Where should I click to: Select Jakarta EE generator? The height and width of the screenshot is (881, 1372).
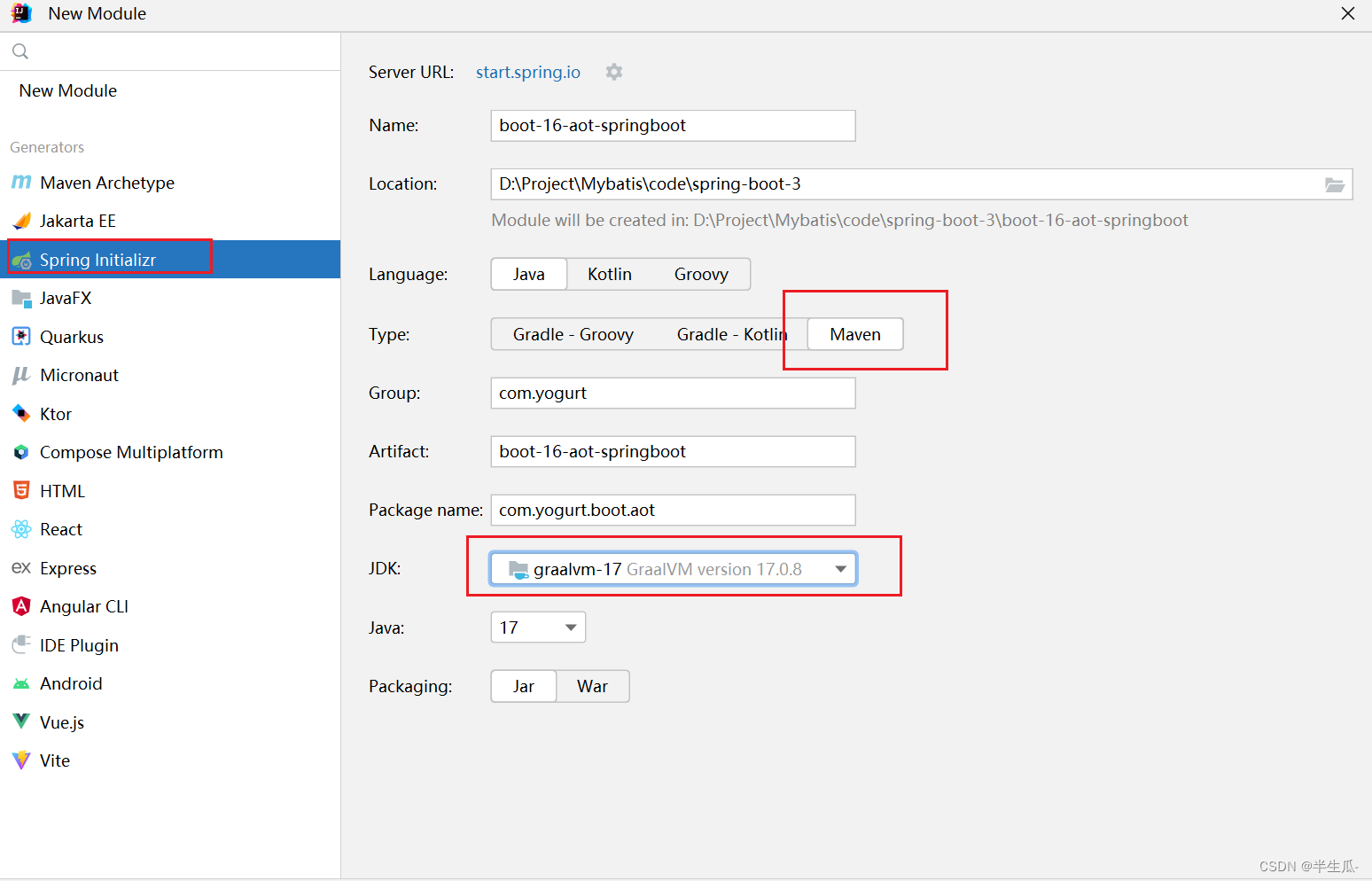pos(170,221)
